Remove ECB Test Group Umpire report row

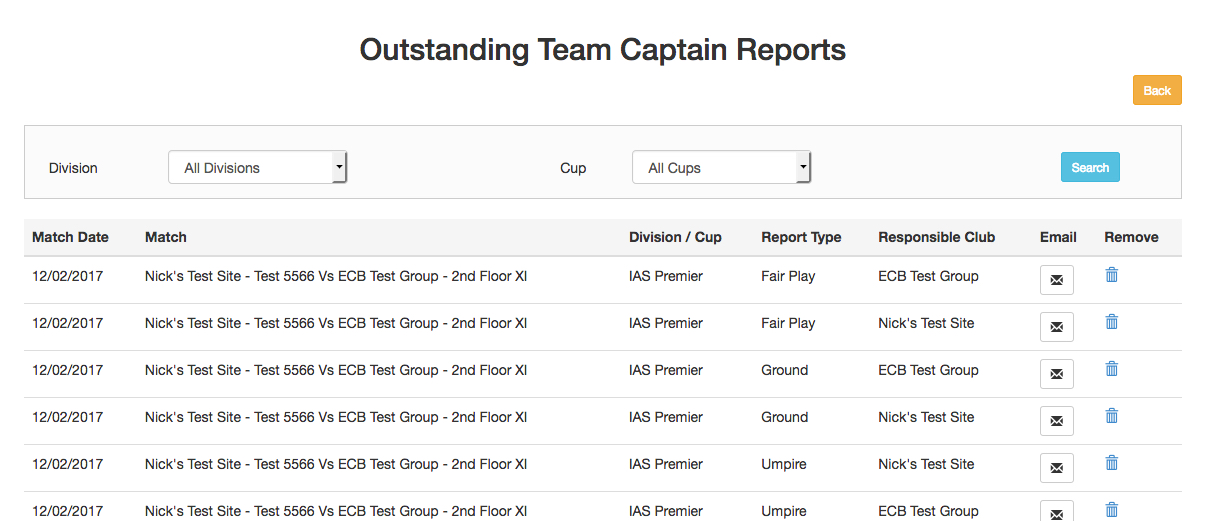point(1111,510)
